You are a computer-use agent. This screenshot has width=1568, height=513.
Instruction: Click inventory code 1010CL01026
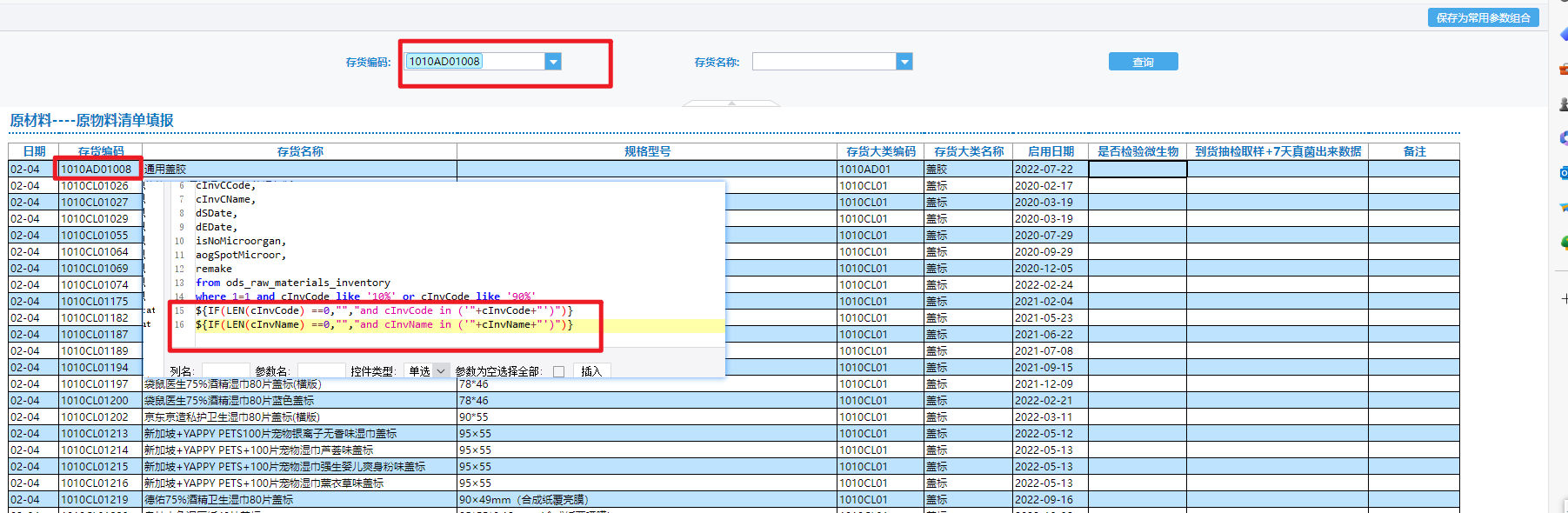point(100,186)
